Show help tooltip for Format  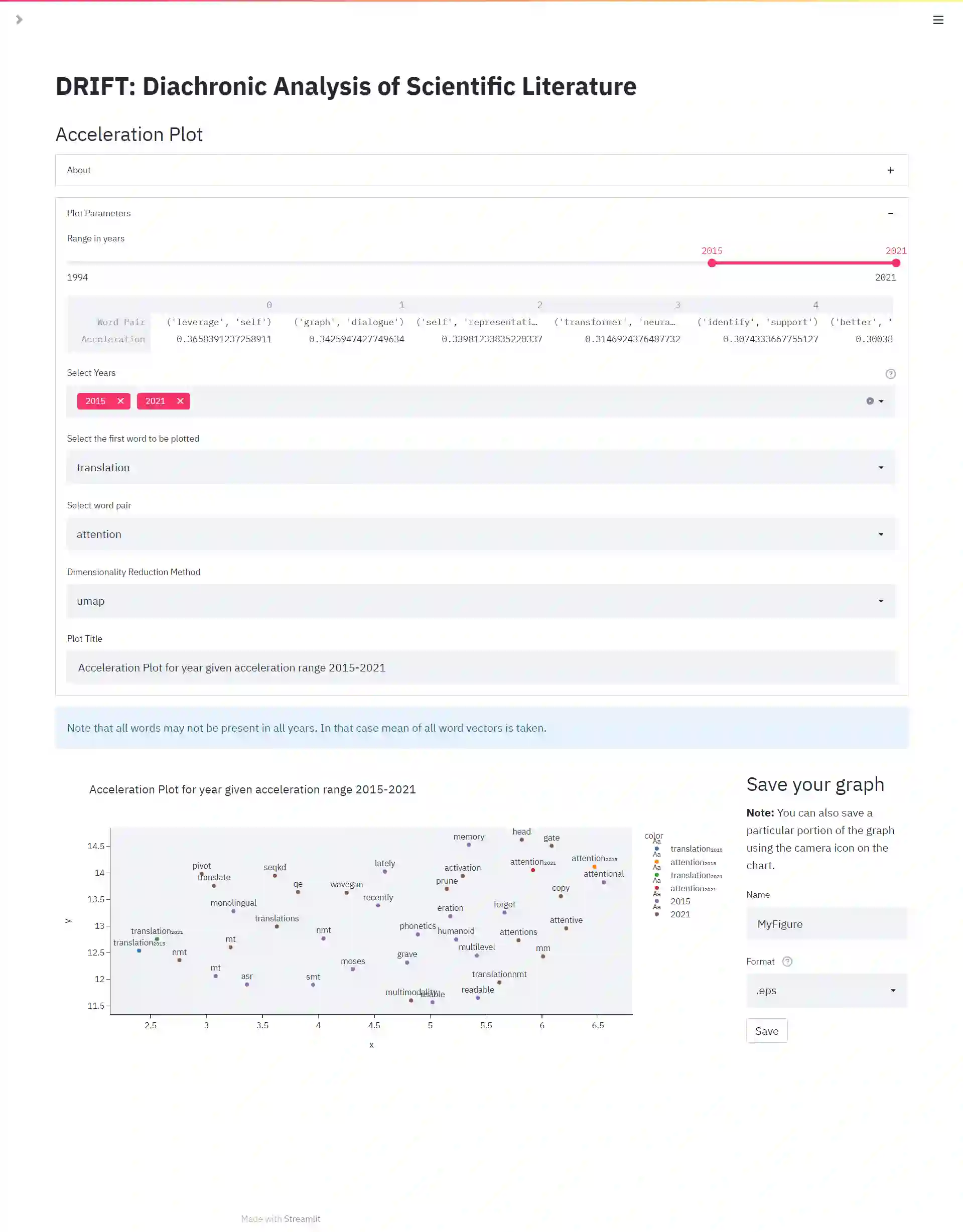click(x=787, y=962)
